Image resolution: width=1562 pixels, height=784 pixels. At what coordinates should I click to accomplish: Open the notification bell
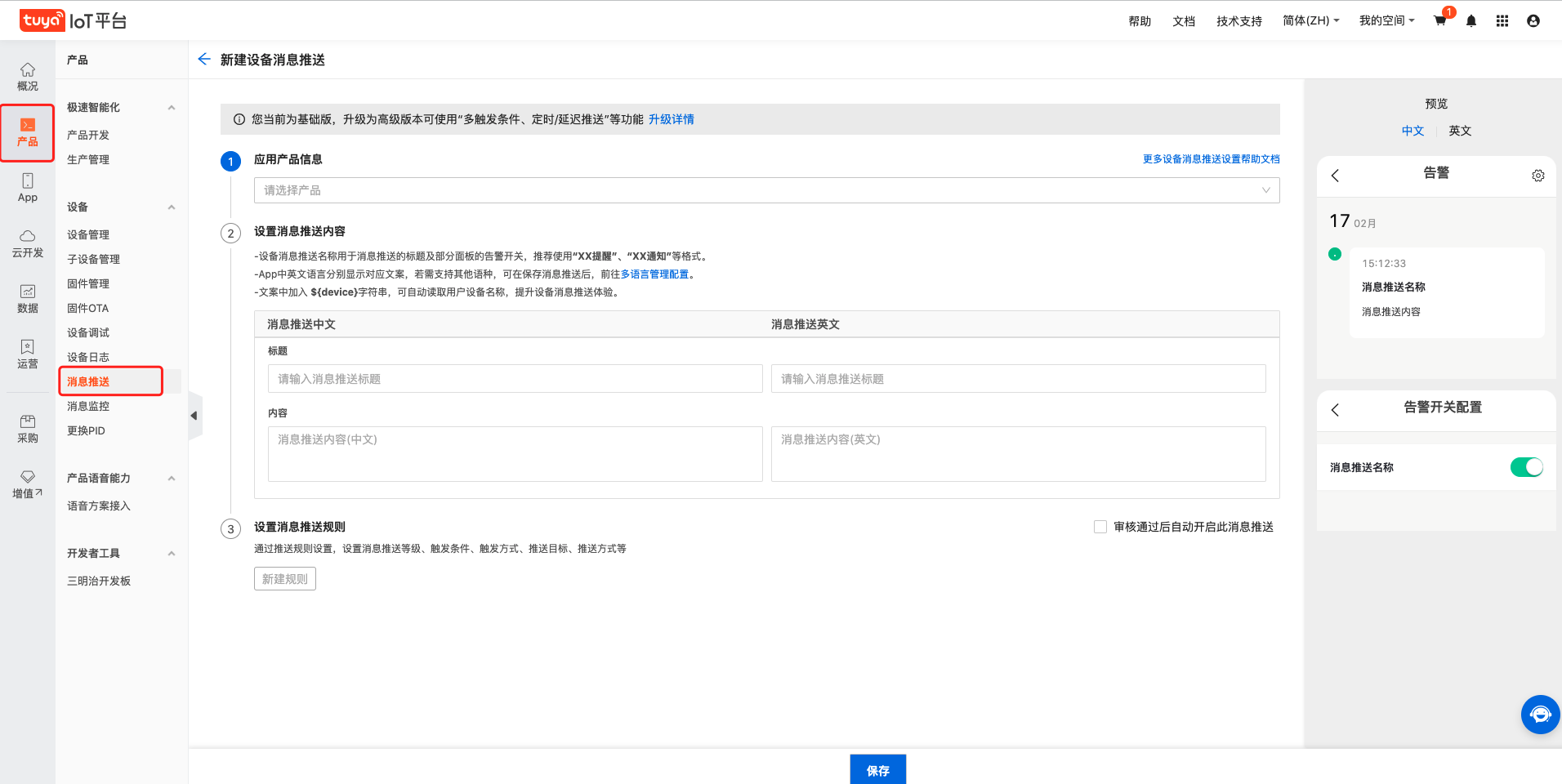[1471, 21]
